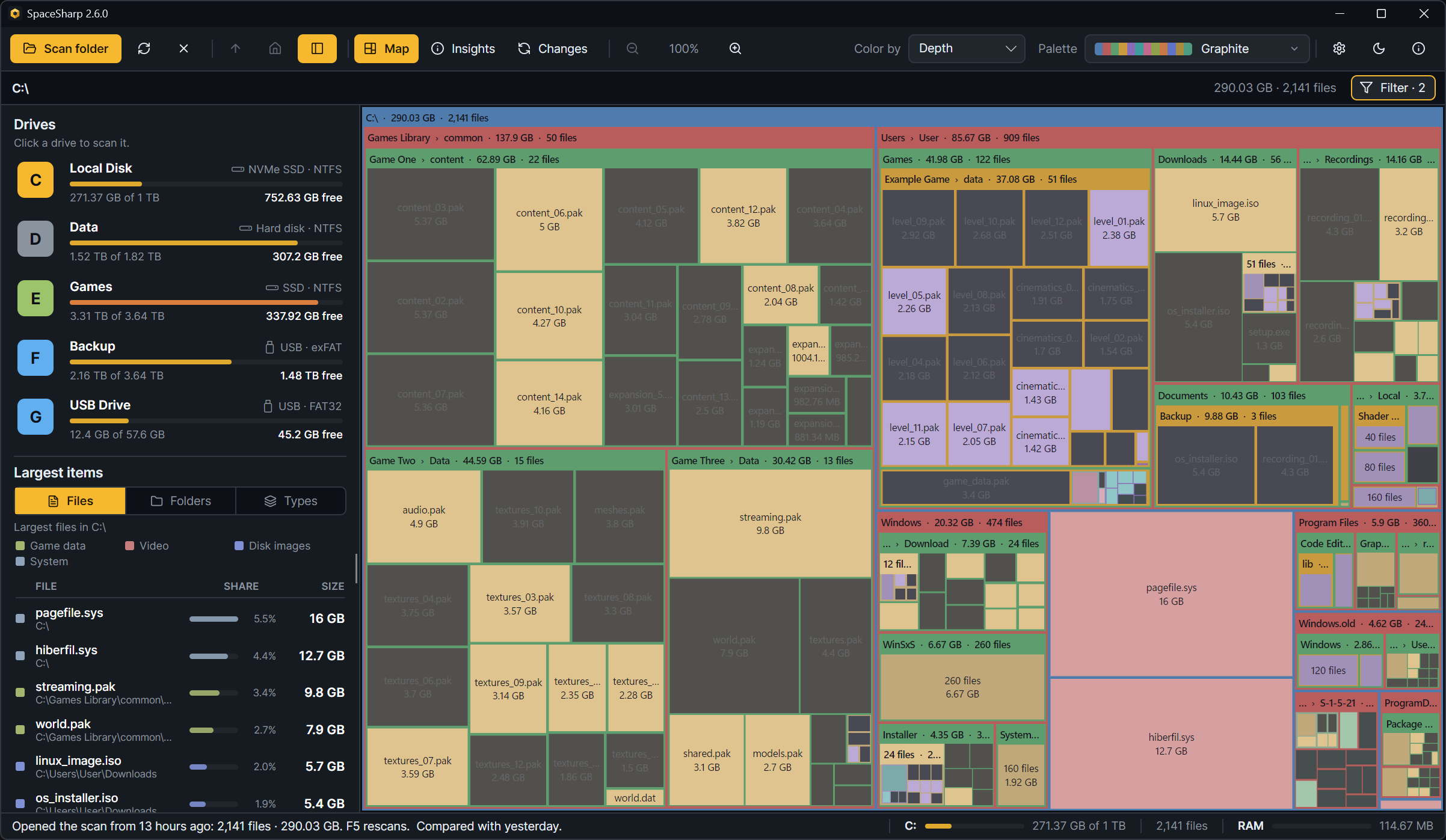The height and width of the screenshot is (840, 1446).
Task: Select drive E Games icon
Action: coord(35,298)
